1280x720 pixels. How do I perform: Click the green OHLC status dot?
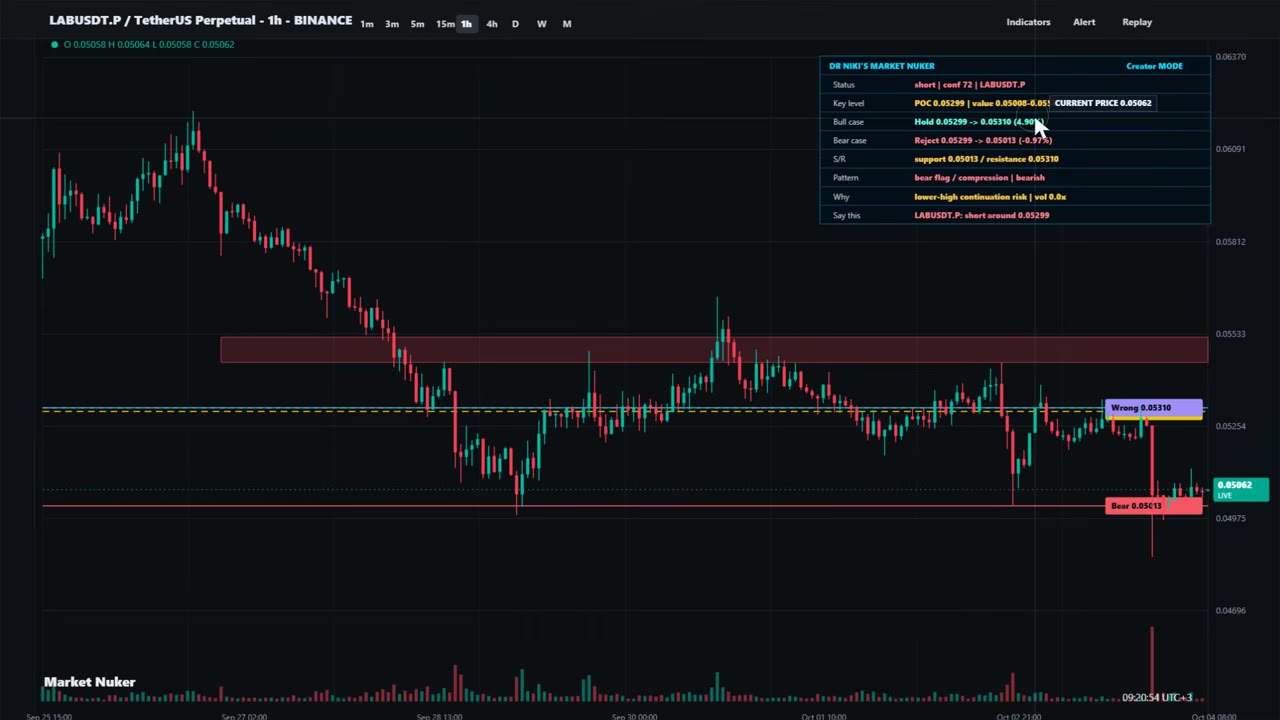point(55,44)
